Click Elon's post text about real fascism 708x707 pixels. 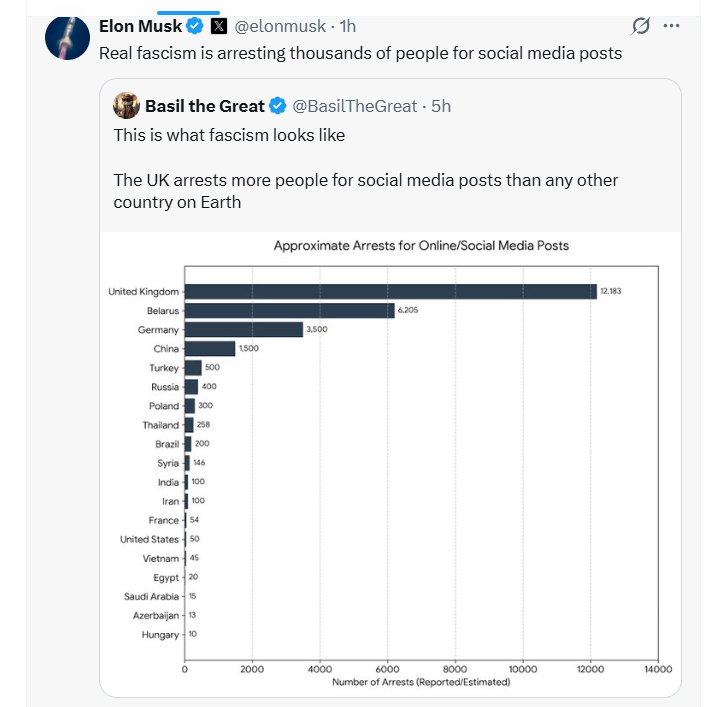click(360, 53)
